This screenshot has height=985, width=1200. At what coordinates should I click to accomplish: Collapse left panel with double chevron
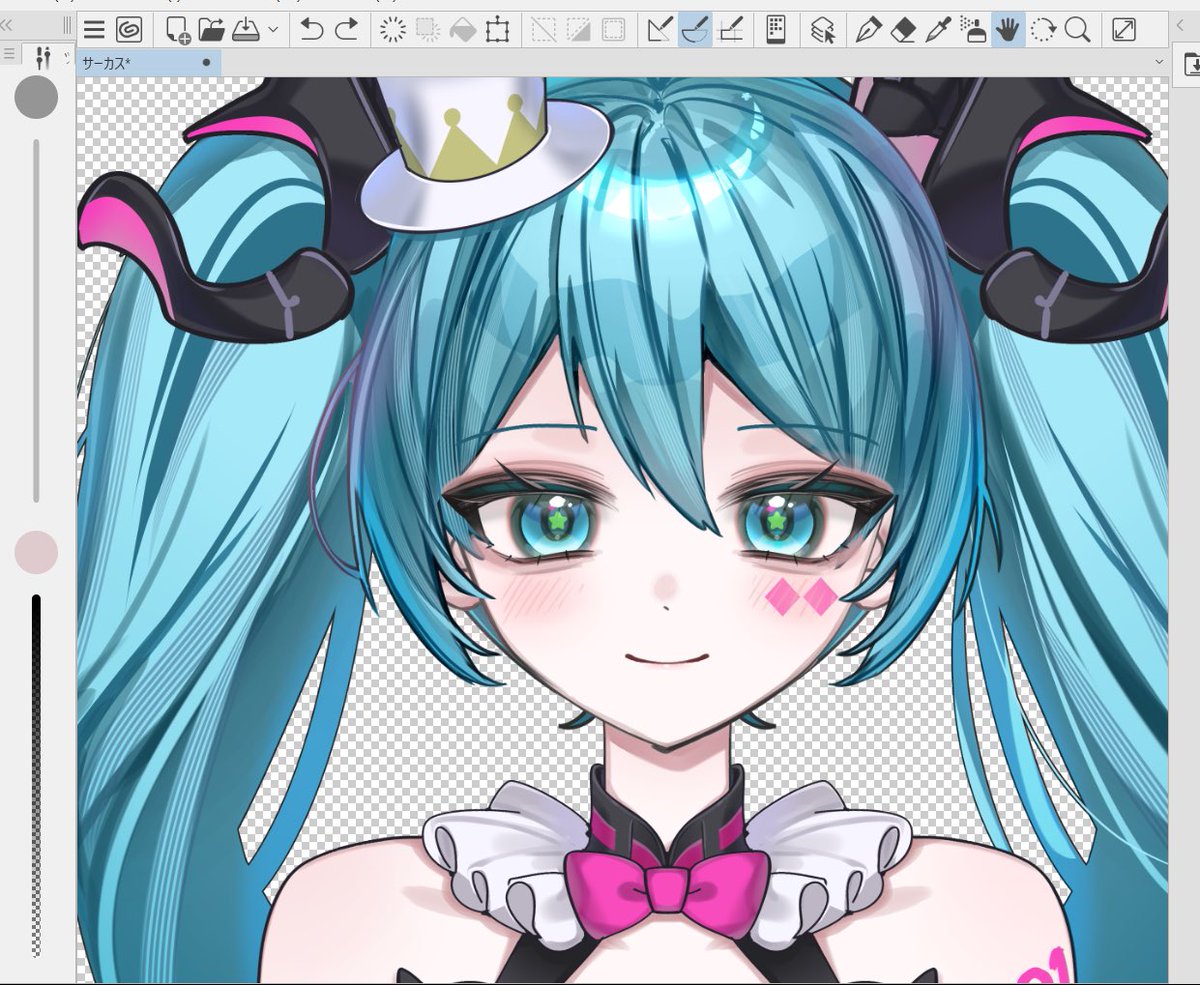click(7, 25)
